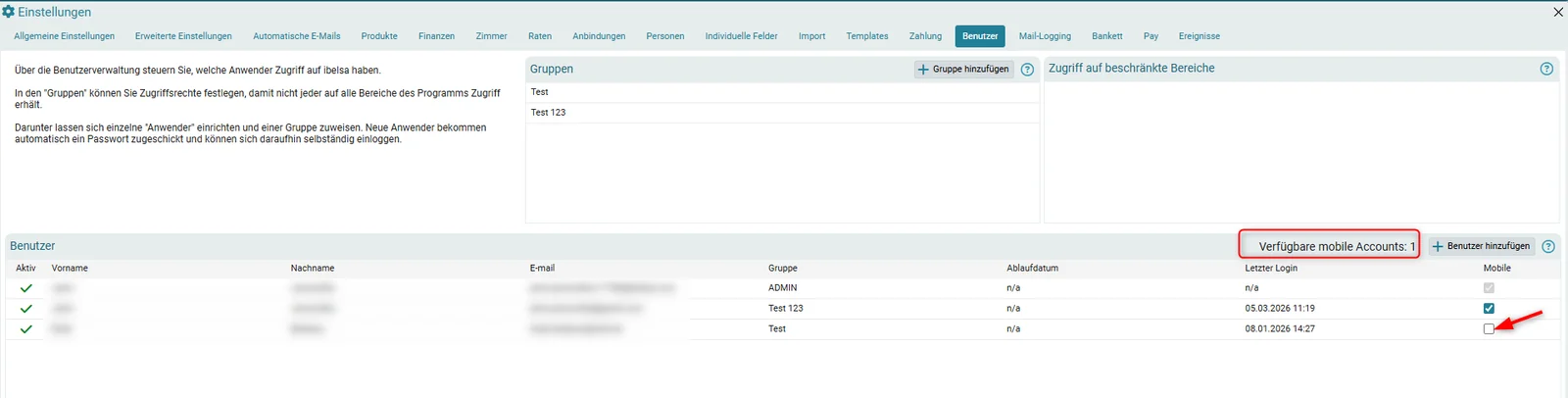Viewport: 1568px width, 398px height.
Task: Sort by the Letzter Login column header
Action: [1271, 269]
